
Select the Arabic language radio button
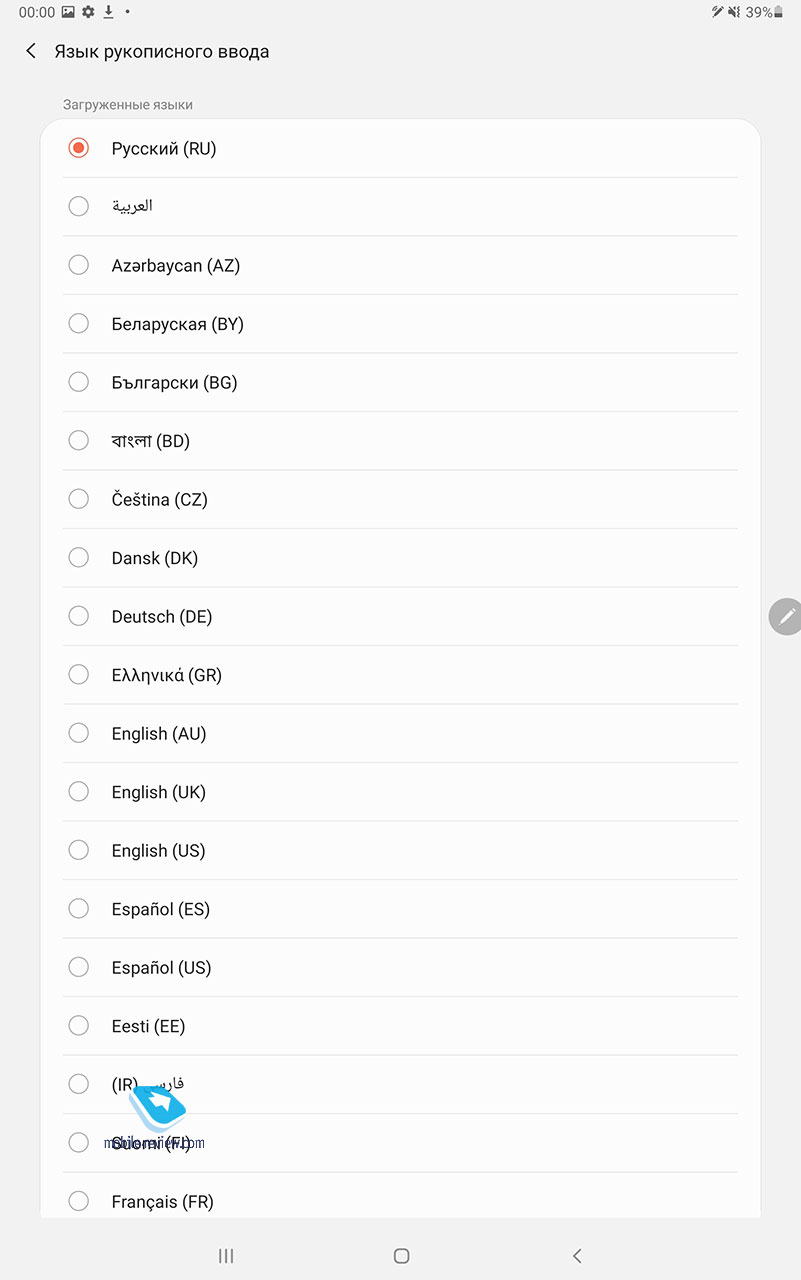79,206
